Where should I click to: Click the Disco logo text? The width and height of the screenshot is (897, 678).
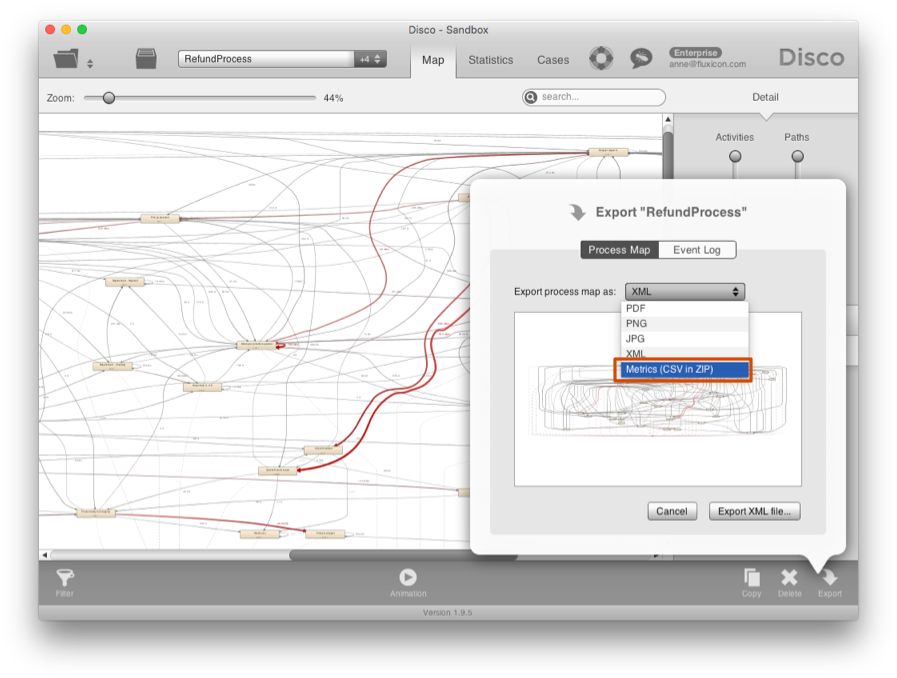click(811, 58)
